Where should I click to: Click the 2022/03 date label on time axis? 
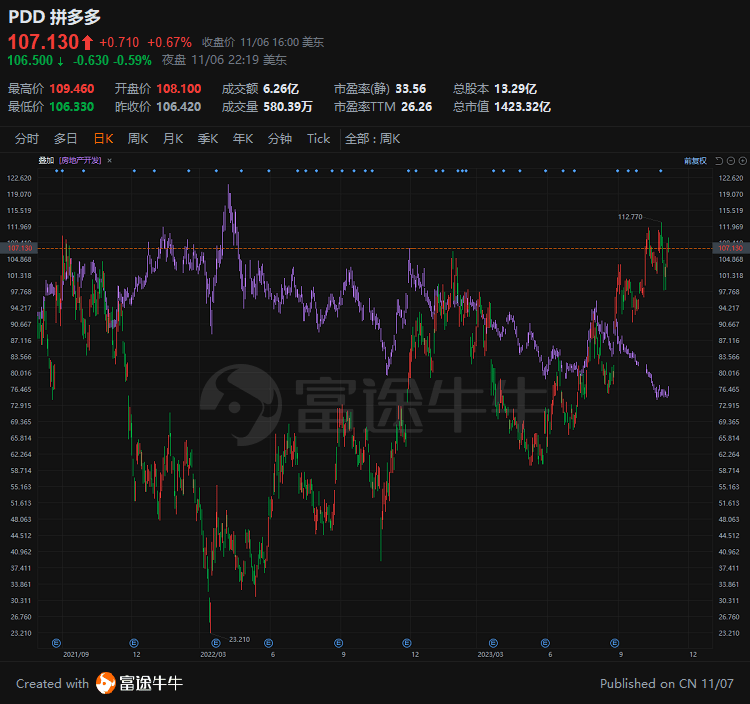(213, 654)
